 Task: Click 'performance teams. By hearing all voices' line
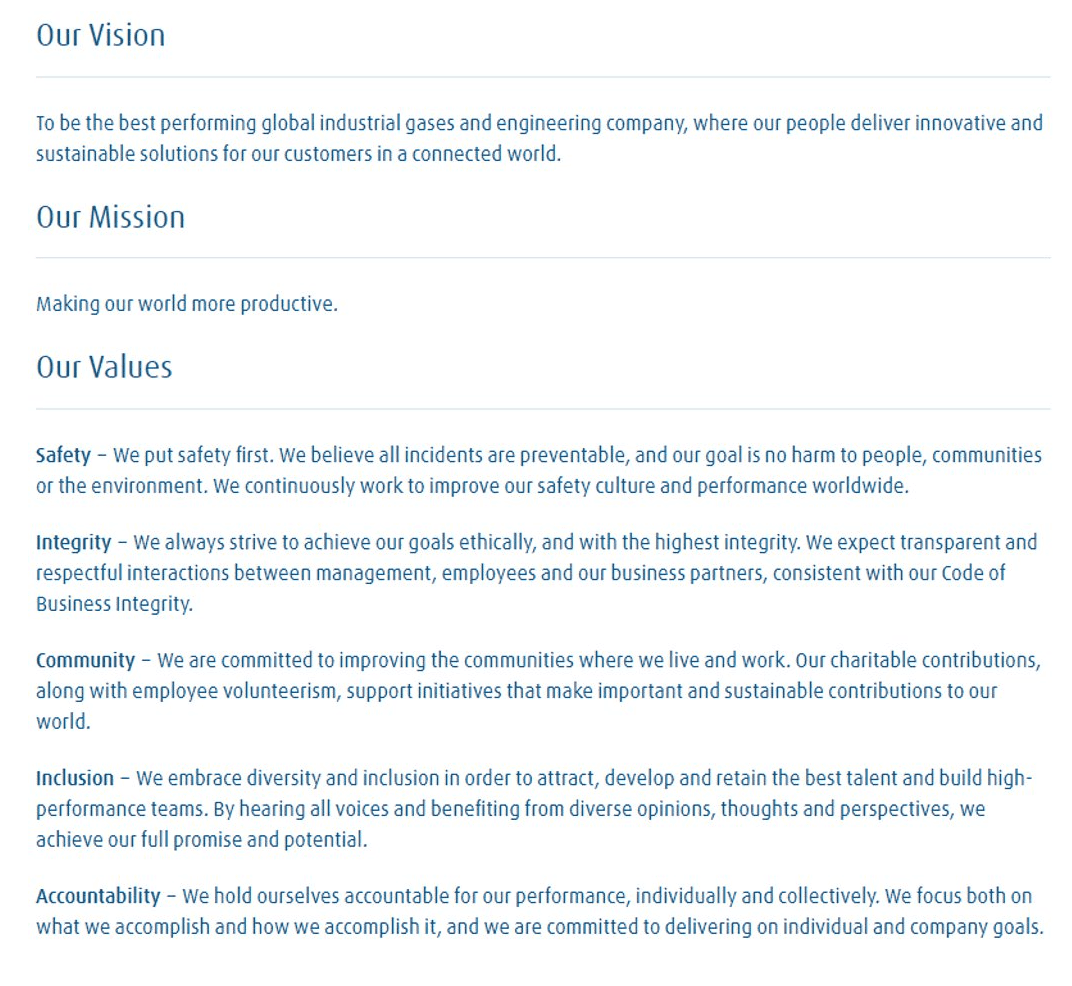pyautogui.click(x=511, y=810)
